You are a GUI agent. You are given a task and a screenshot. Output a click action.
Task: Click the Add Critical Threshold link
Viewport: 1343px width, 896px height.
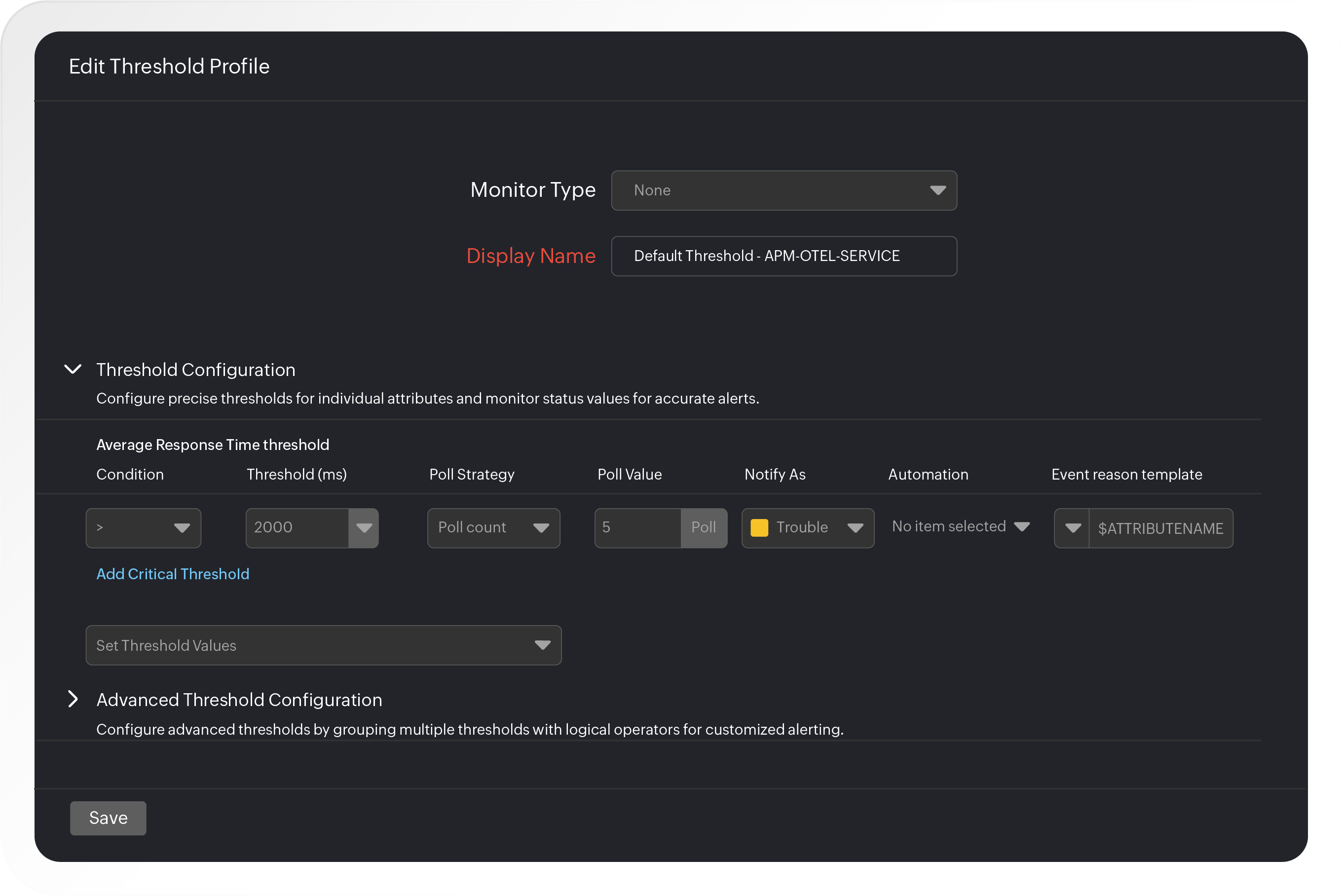(x=173, y=574)
